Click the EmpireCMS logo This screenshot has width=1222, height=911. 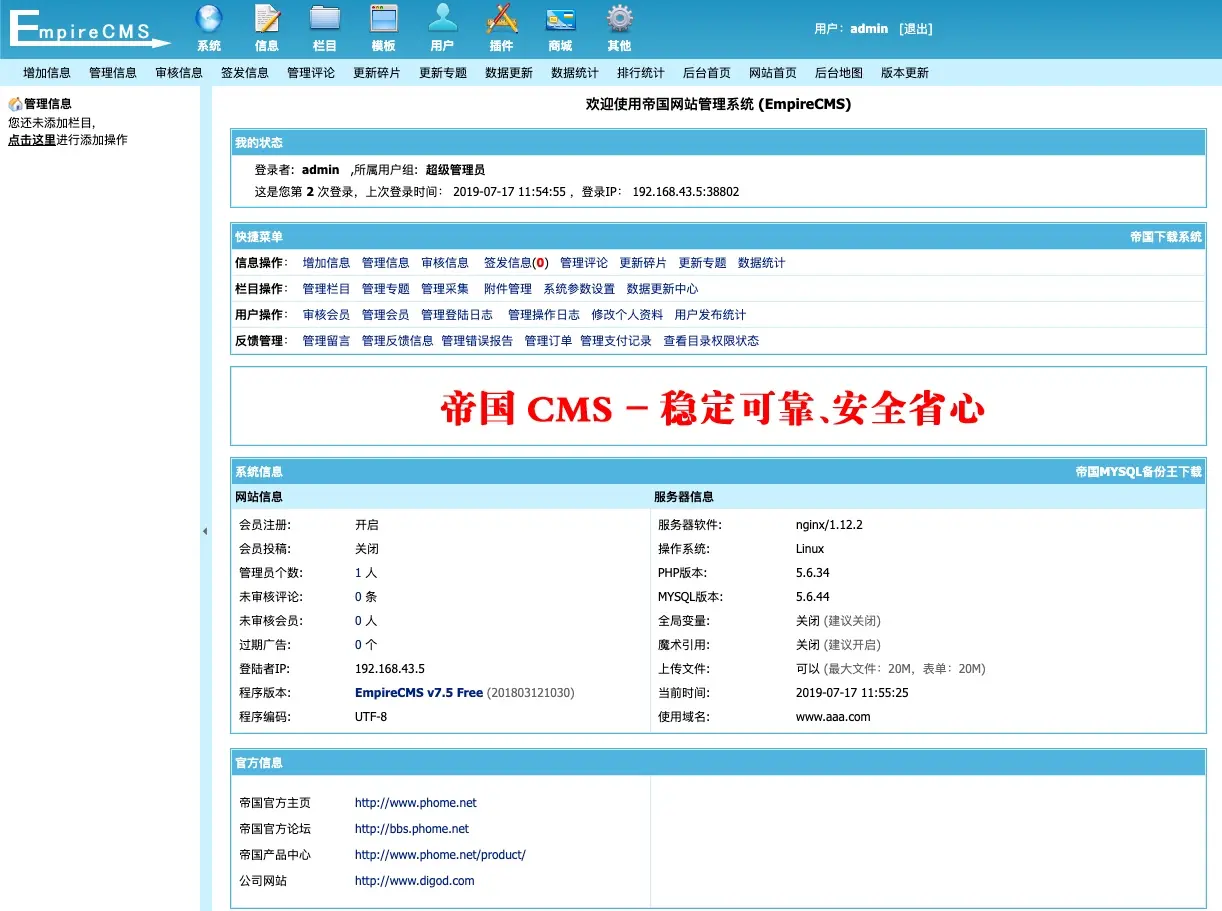click(90, 28)
